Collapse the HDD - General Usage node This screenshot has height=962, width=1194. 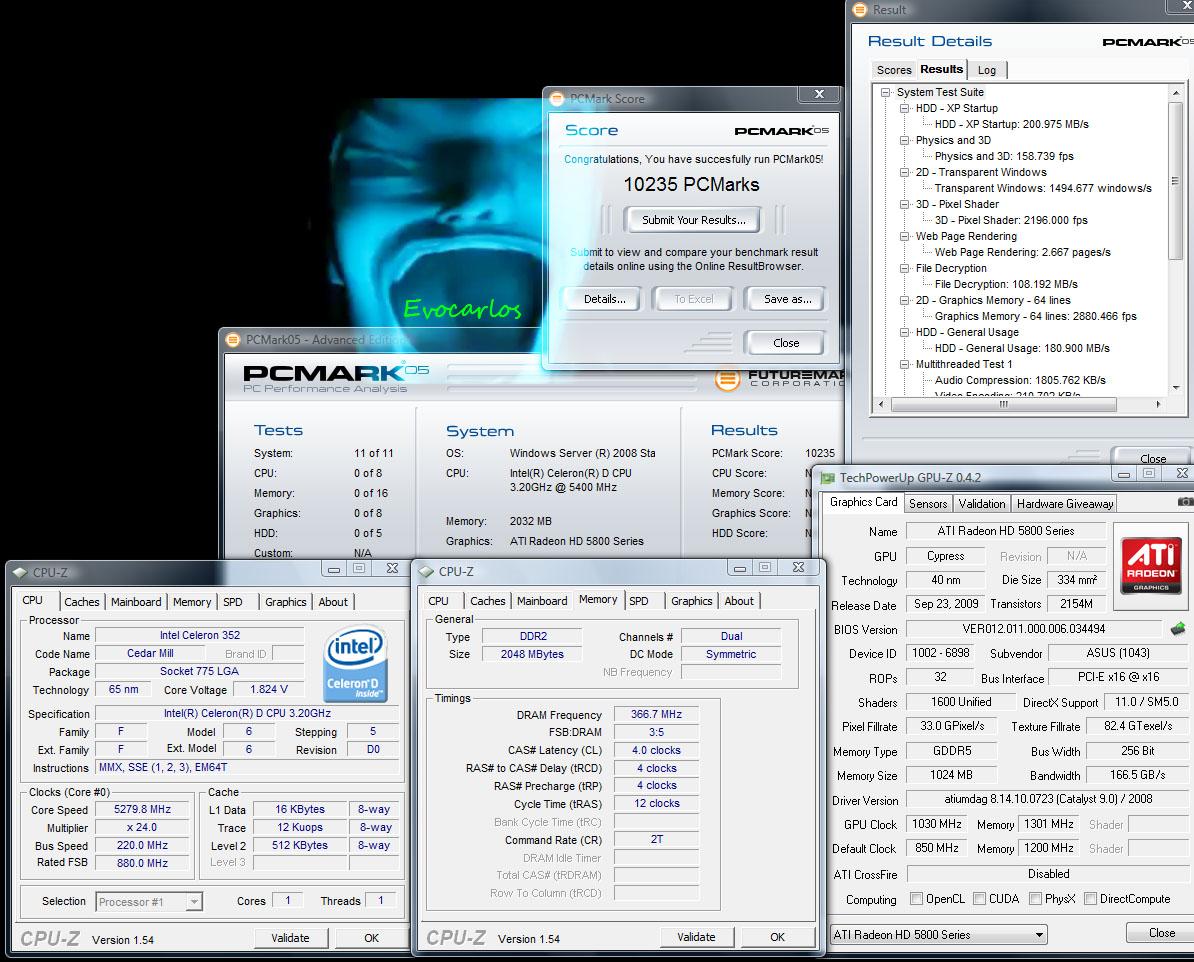[x=905, y=332]
